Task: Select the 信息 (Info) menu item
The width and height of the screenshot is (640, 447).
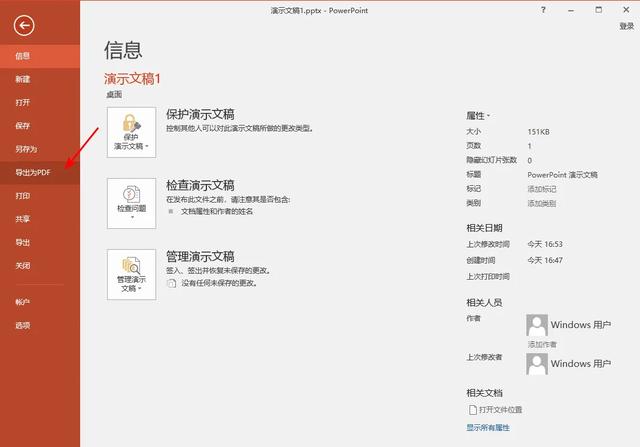Action: point(40,56)
